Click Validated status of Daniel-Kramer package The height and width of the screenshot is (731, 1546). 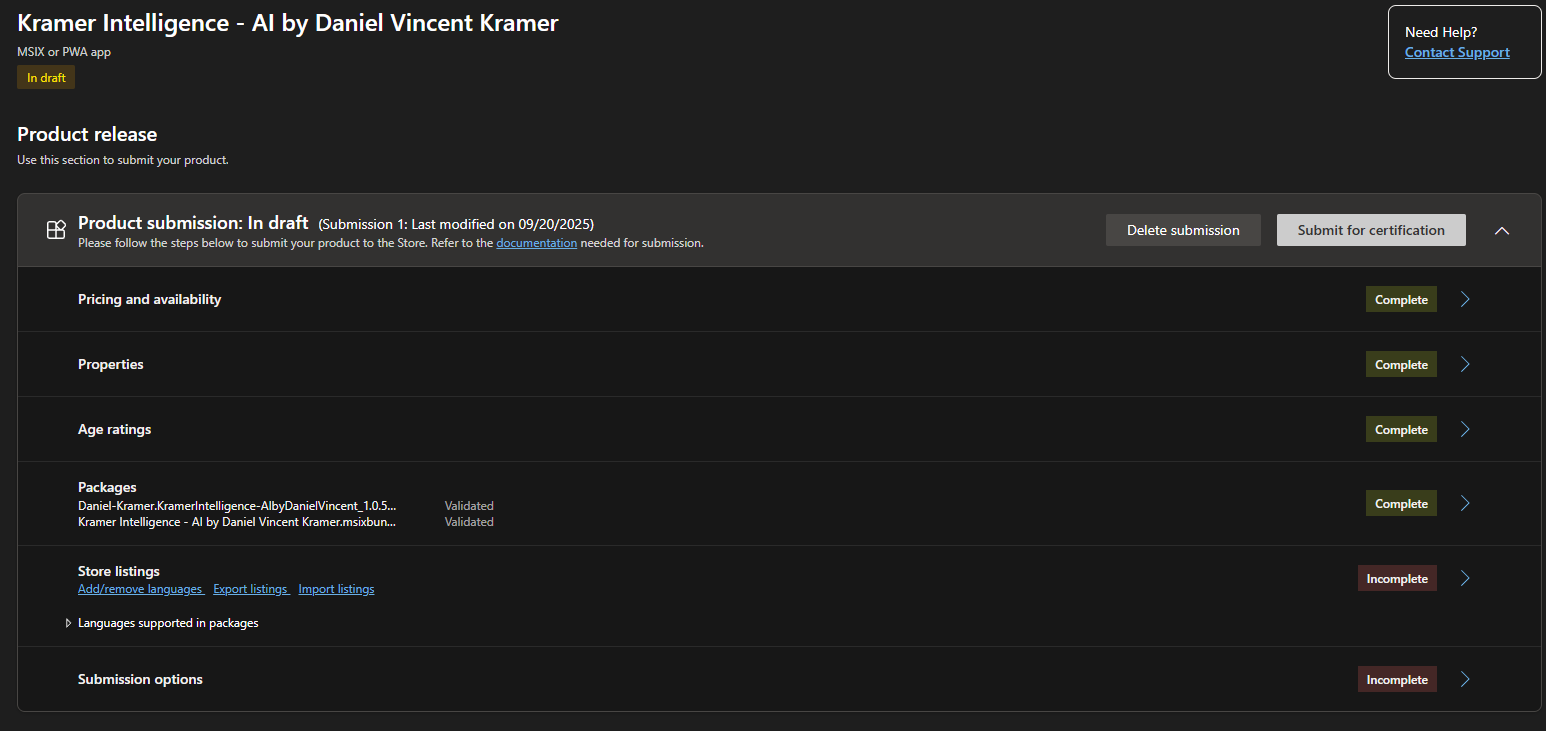469,506
